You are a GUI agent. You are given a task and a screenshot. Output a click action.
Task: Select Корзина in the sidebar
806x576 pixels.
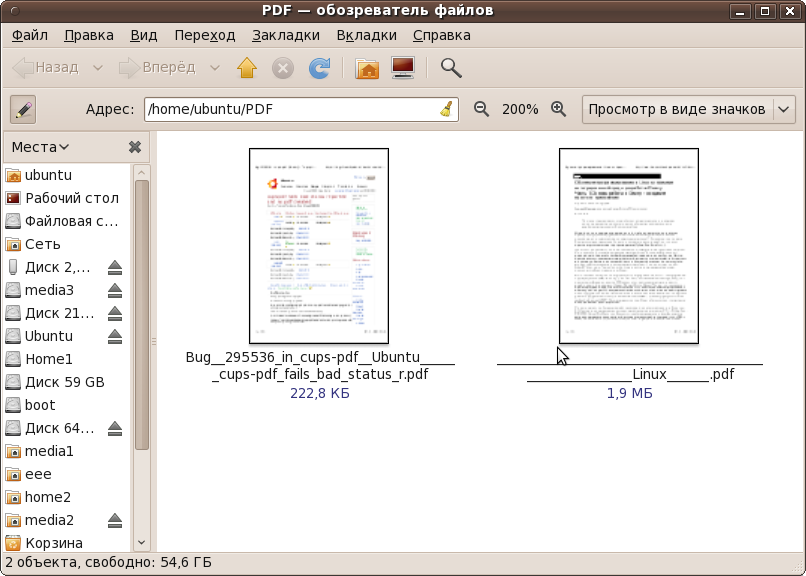point(53,543)
